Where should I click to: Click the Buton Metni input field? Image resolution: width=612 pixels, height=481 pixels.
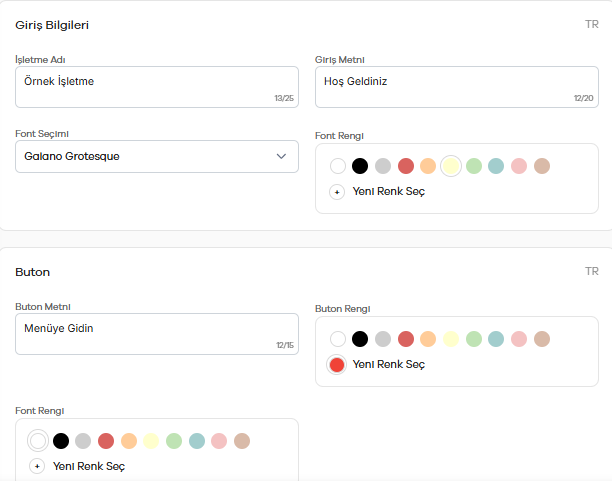(x=157, y=334)
